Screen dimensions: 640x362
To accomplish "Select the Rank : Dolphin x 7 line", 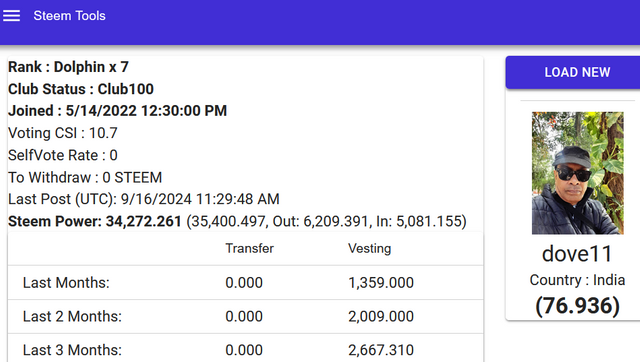I will [68, 67].
